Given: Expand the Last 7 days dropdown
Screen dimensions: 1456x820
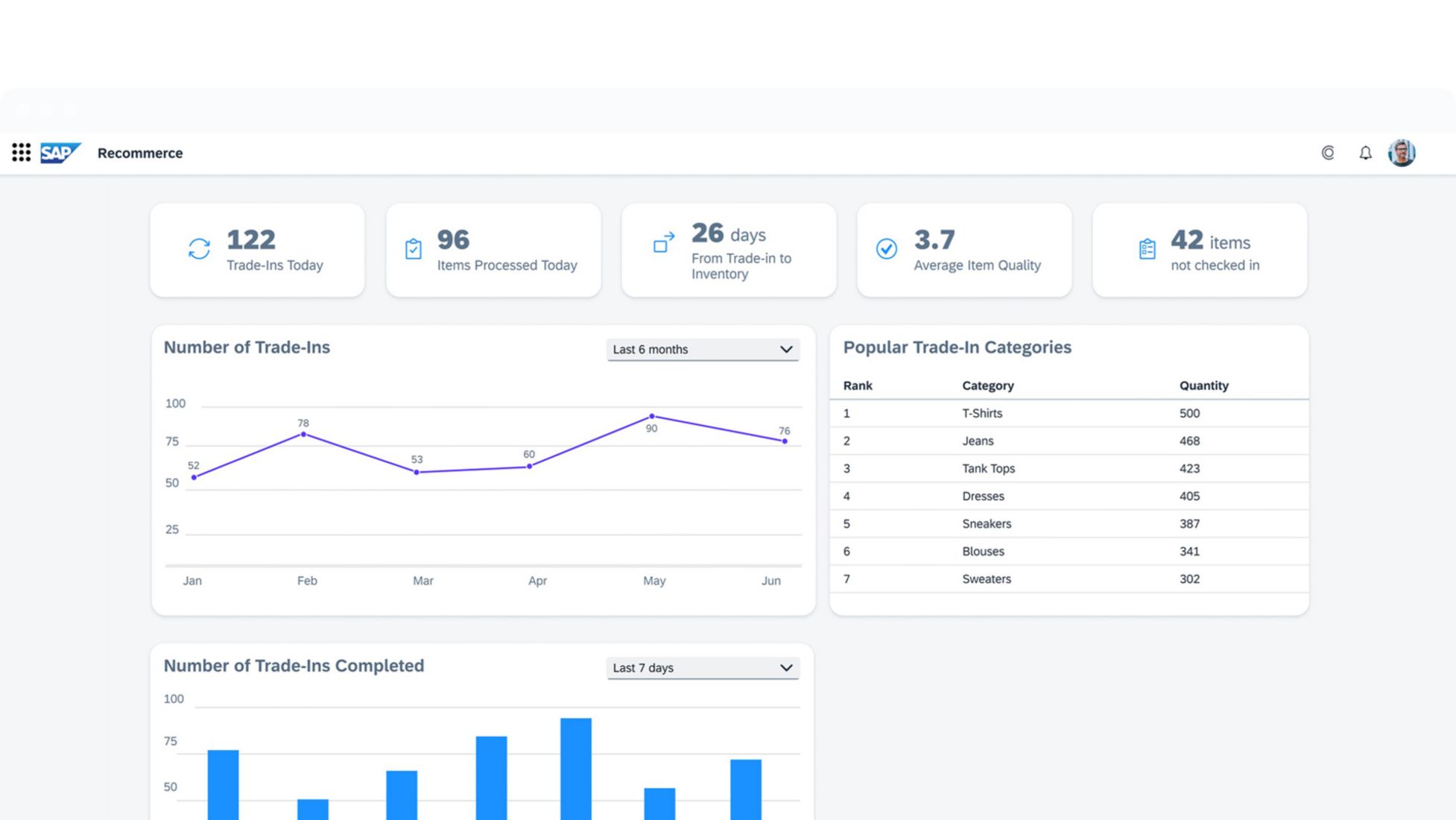Looking at the screenshot, I should [702, 668].
